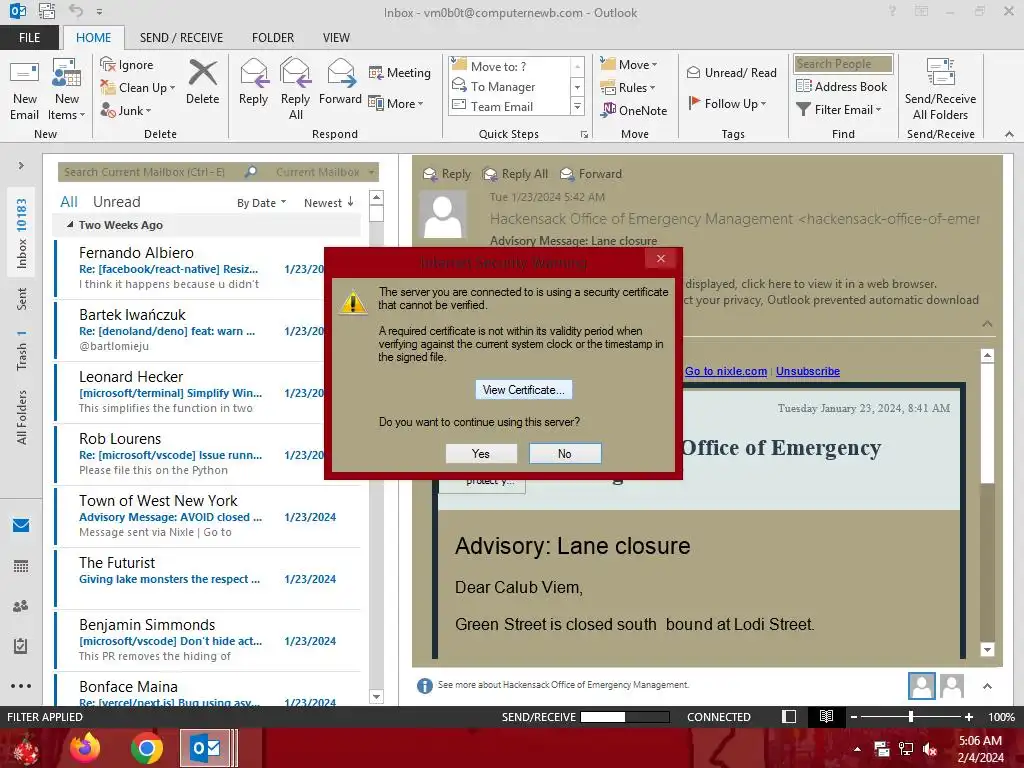This screenshot has width=1024, height=768.
Task: Click zoom out minus button
Action: pos(853,717)
